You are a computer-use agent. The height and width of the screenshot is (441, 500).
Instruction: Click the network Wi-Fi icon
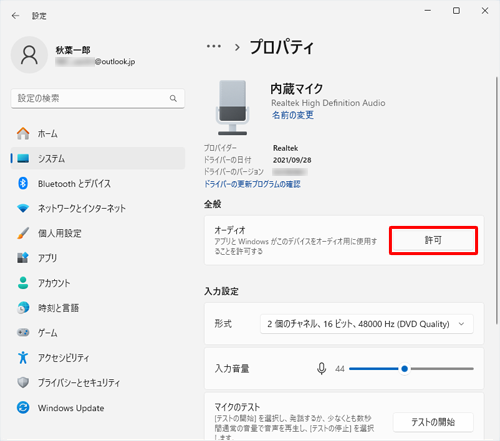23,208
